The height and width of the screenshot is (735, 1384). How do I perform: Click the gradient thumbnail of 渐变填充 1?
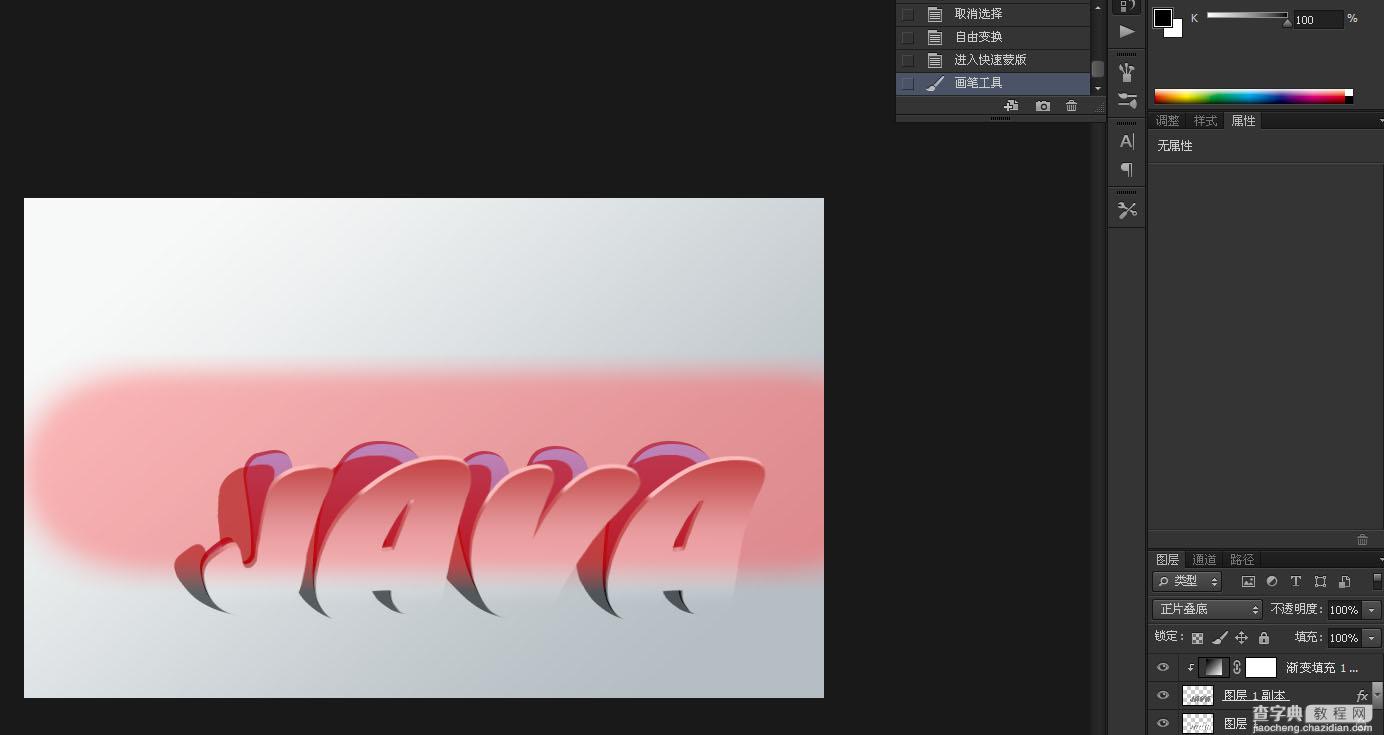(x=1213, y=667)
